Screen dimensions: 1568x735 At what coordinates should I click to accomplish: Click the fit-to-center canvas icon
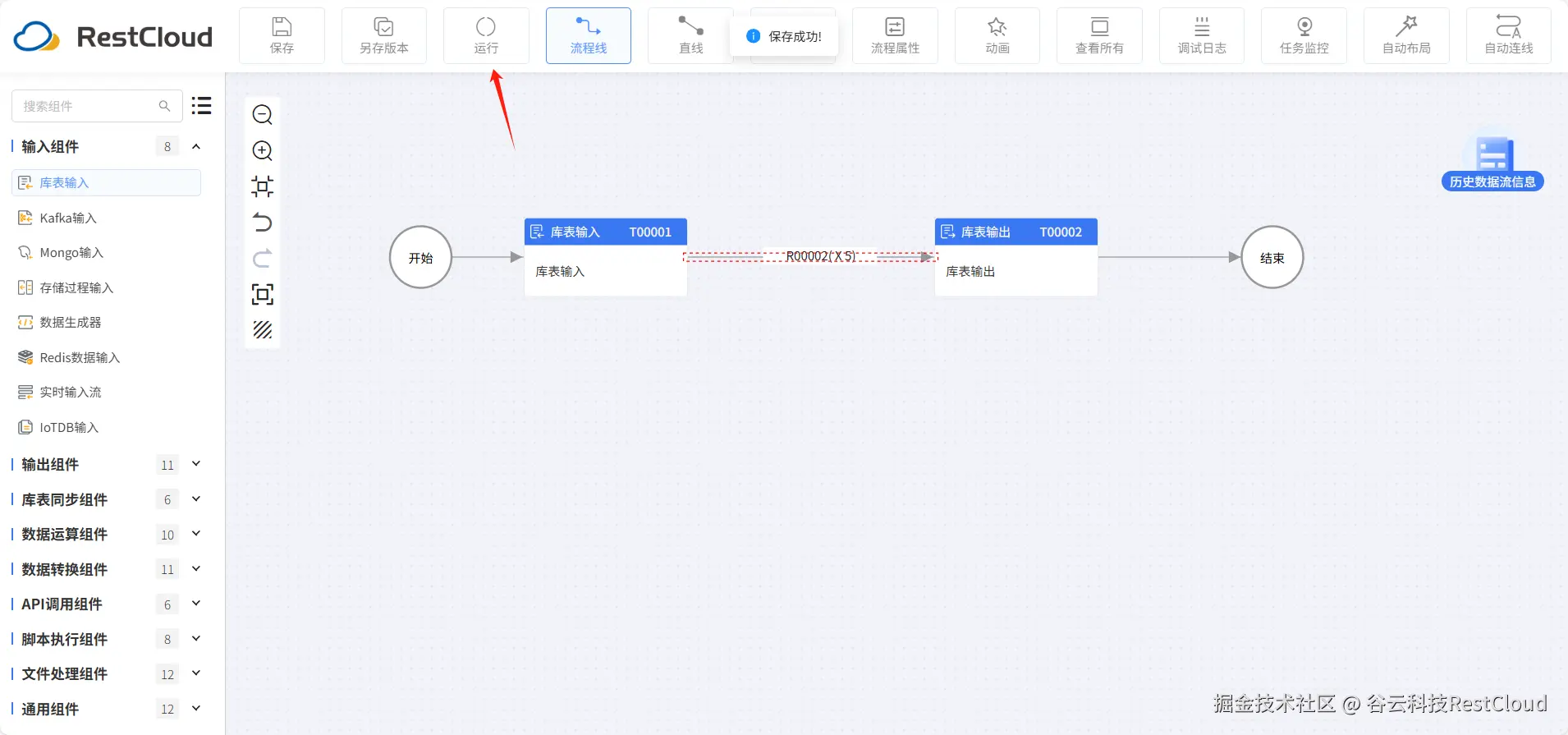(x=263, y=186)
